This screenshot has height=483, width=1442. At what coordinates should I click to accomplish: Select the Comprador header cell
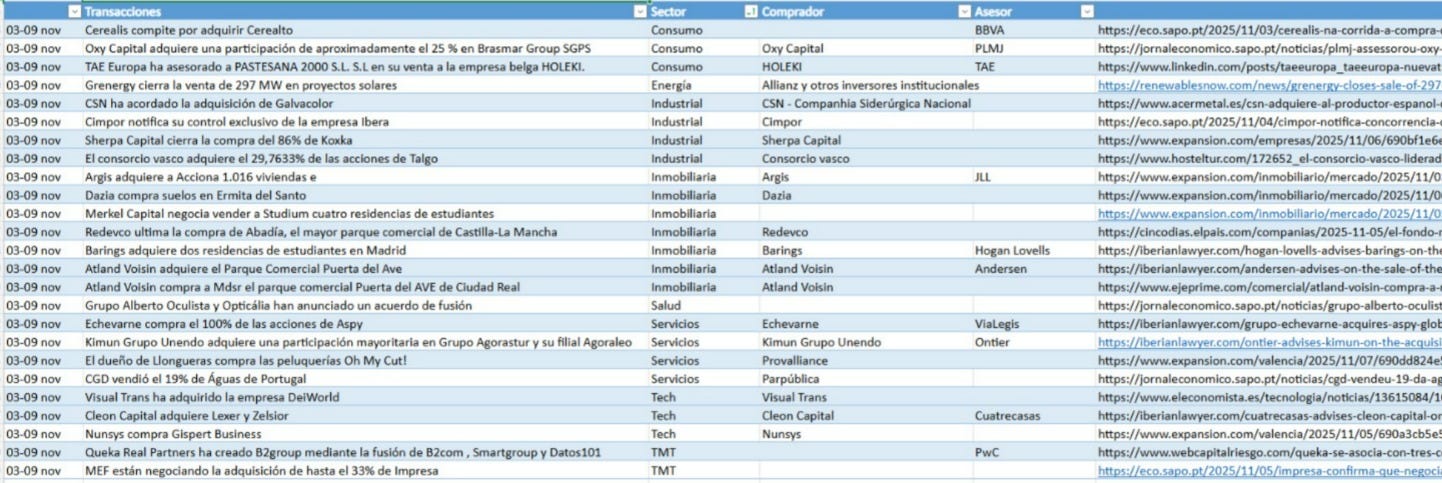865,11
